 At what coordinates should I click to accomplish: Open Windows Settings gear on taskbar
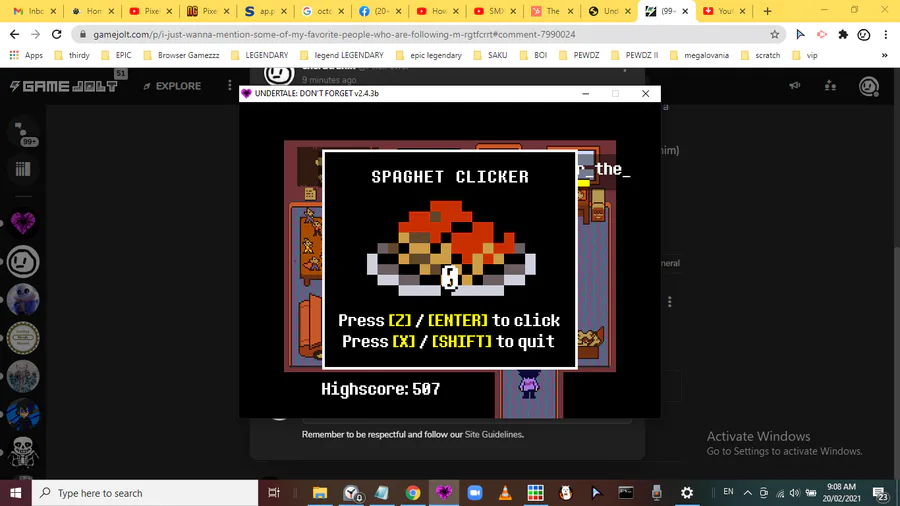click(686, 493)
